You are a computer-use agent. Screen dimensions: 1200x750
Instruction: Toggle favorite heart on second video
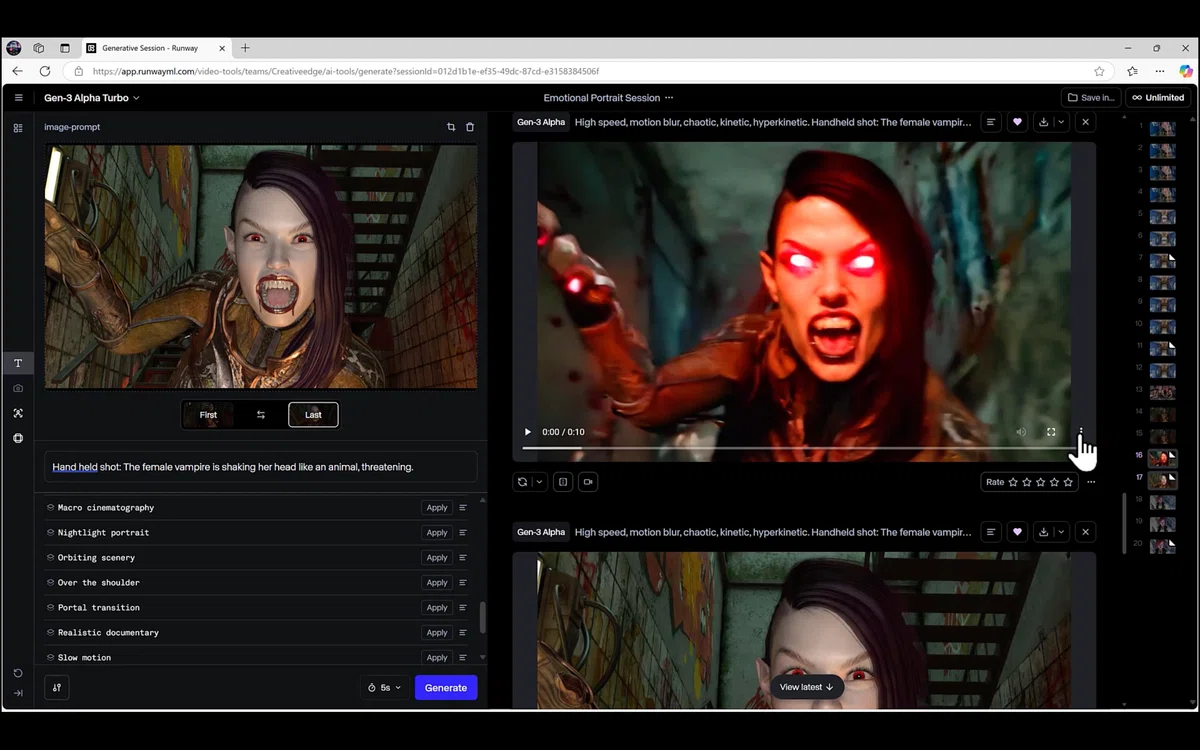point(1018,532)
